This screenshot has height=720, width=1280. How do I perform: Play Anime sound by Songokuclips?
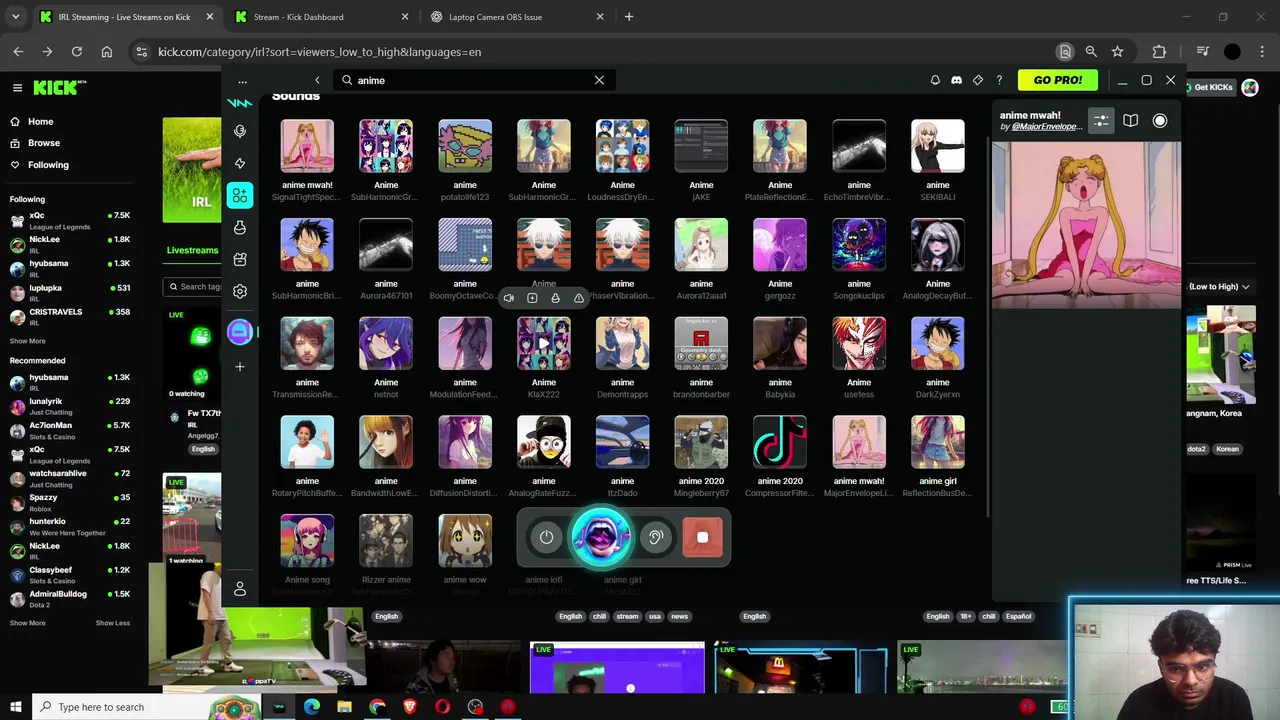pos(859,245)
